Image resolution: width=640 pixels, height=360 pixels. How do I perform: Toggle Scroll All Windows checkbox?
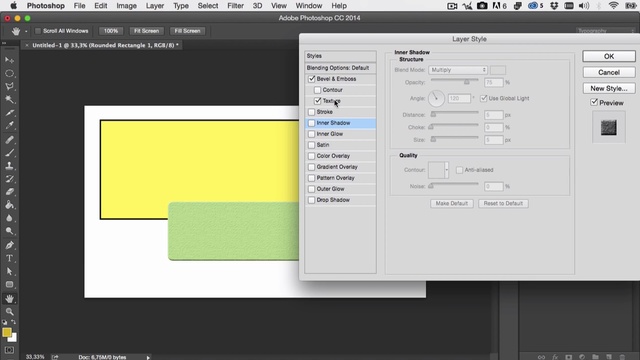(38, 31)
